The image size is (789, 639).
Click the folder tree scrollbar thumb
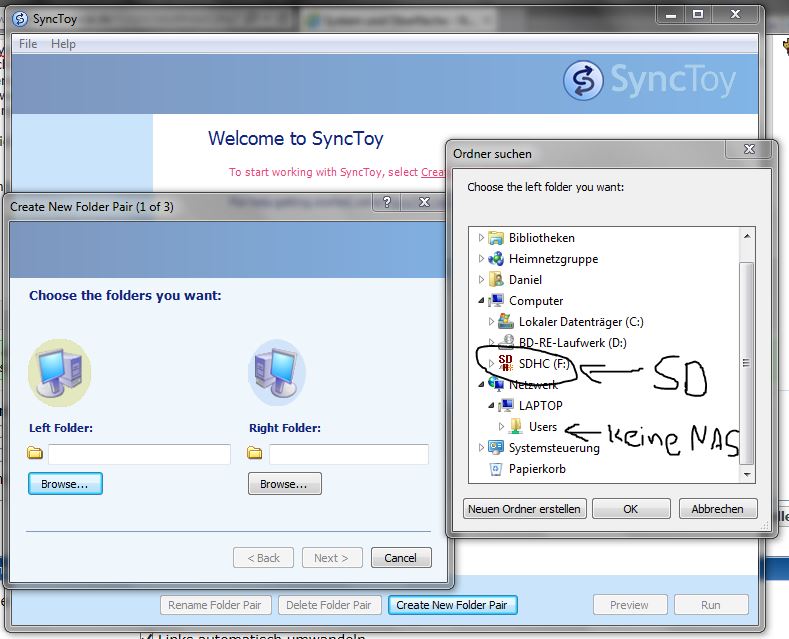coord(747,363)
